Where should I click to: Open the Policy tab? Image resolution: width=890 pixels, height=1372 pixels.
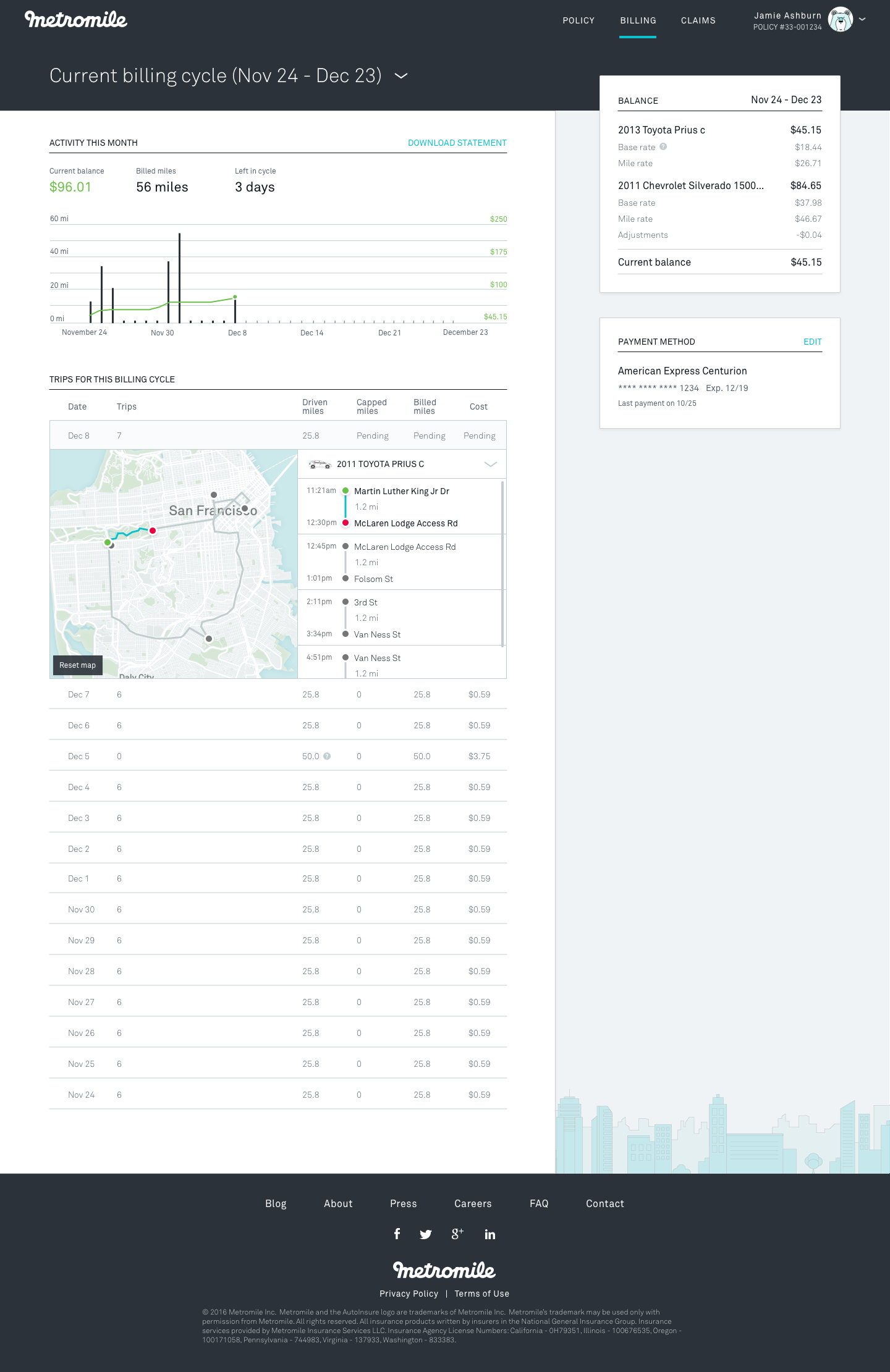[578, 20]
